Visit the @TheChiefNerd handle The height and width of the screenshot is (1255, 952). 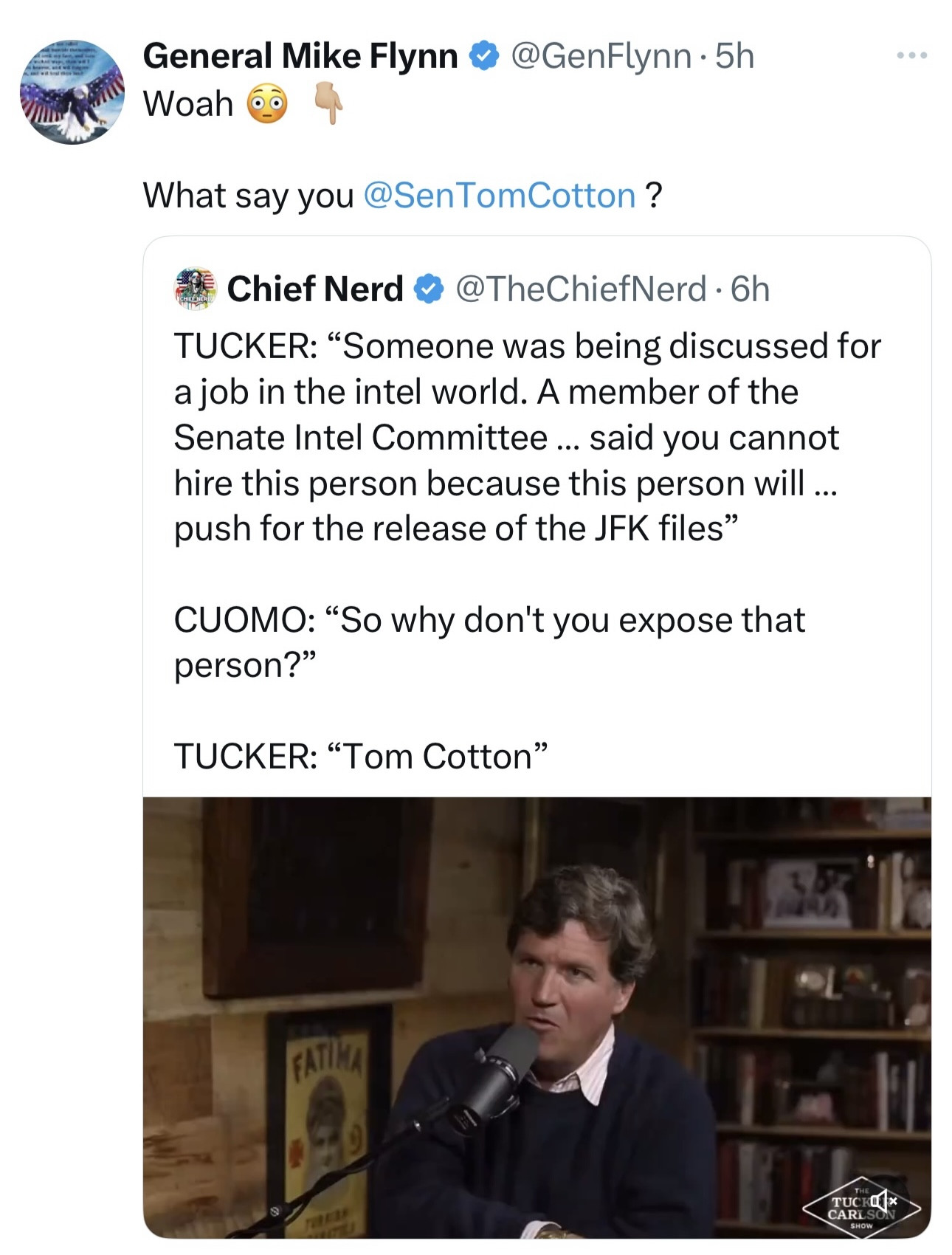[581, 289]
